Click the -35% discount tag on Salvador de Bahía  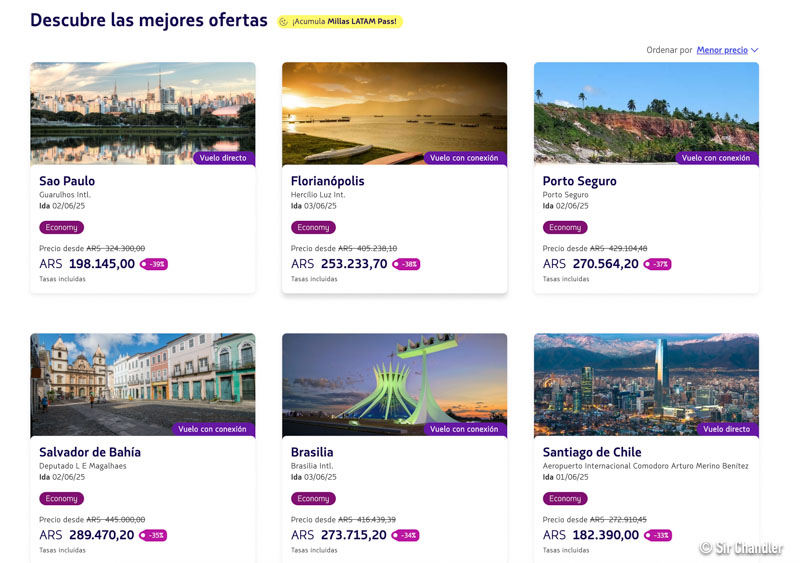click(x=154, y=536)
